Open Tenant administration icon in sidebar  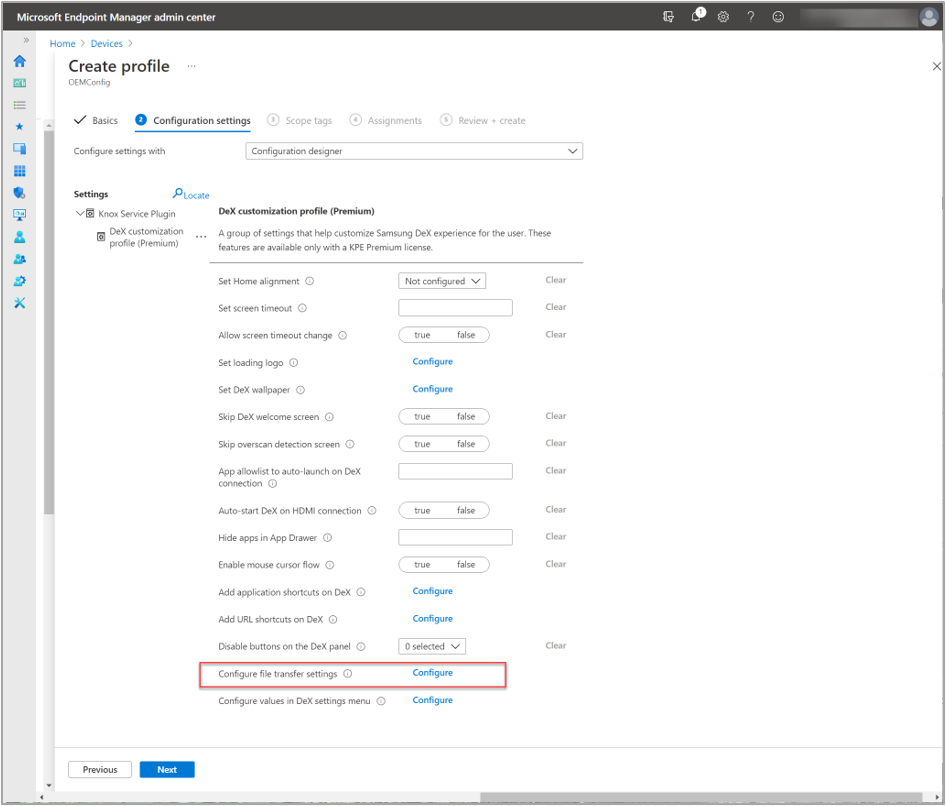pos(19,281)
